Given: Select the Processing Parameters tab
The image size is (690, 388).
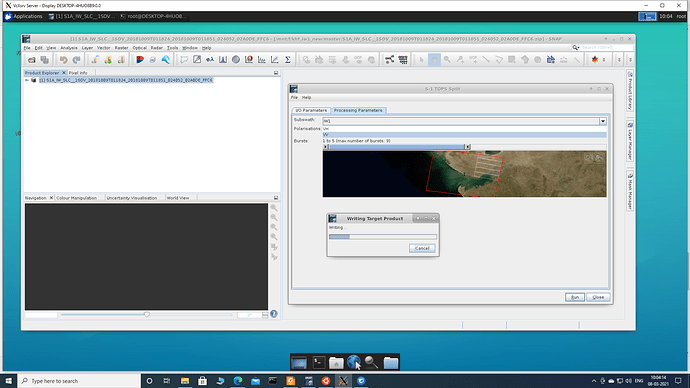Looking at the screenshot, I should point(358,110).
